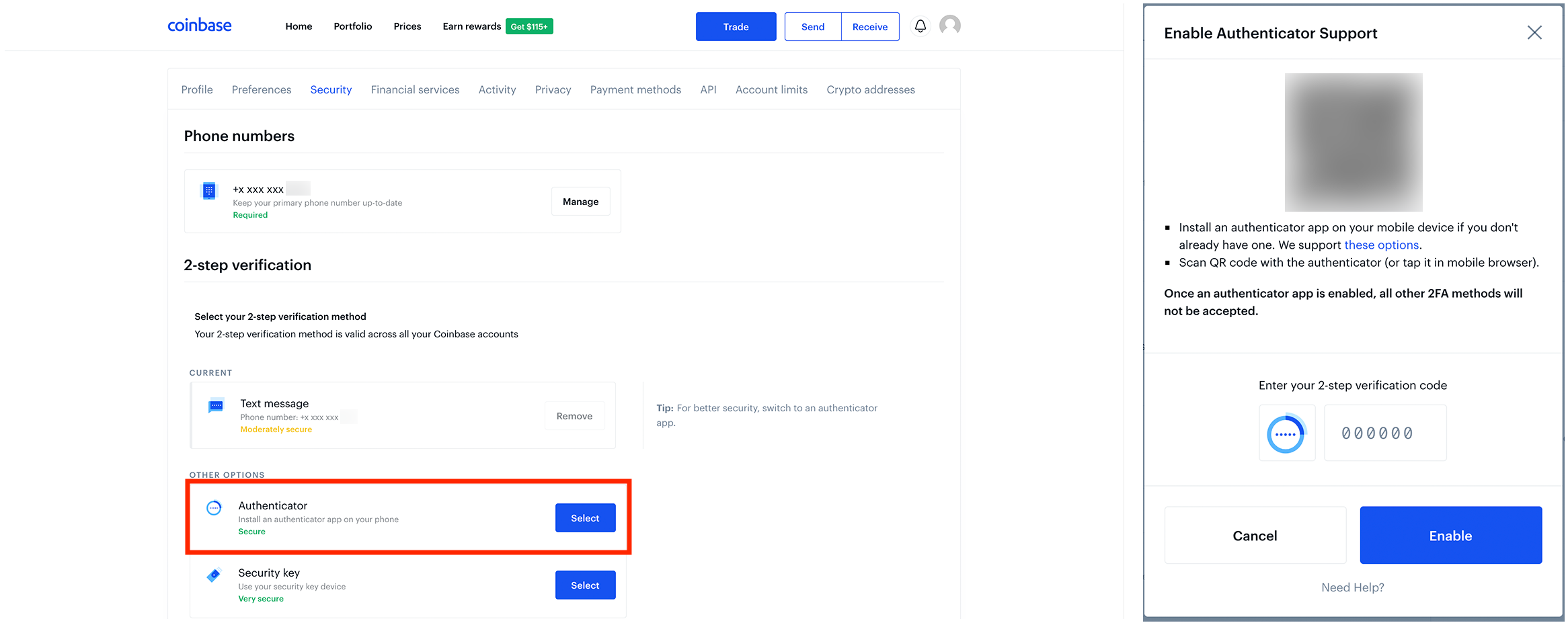Click Select for the Authenticator option
The image size is (1568, 625).
click(586, 518)
